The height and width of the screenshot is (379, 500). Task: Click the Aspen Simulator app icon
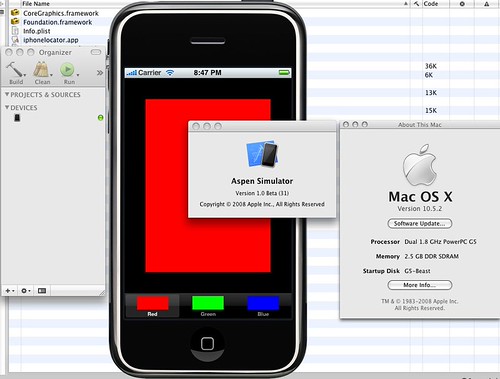pos(262,154)
